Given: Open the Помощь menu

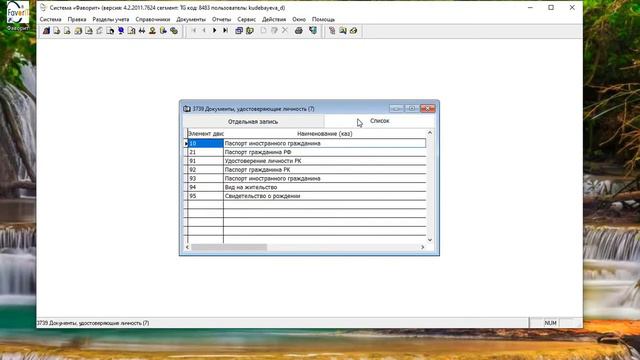Looking at the screenshot, I should (x=323, y=19).
